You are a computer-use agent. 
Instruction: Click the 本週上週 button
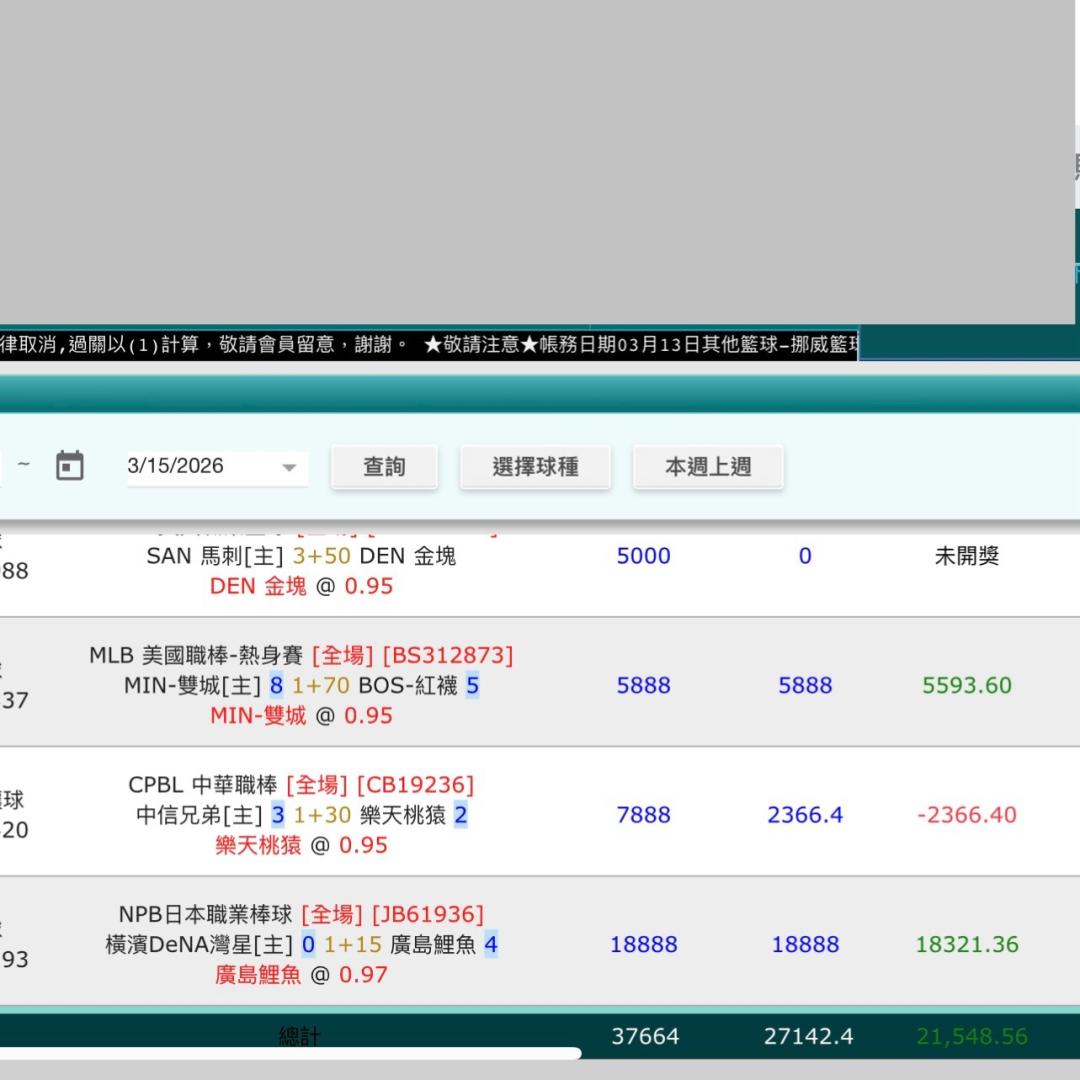click(x=708, y=467)
